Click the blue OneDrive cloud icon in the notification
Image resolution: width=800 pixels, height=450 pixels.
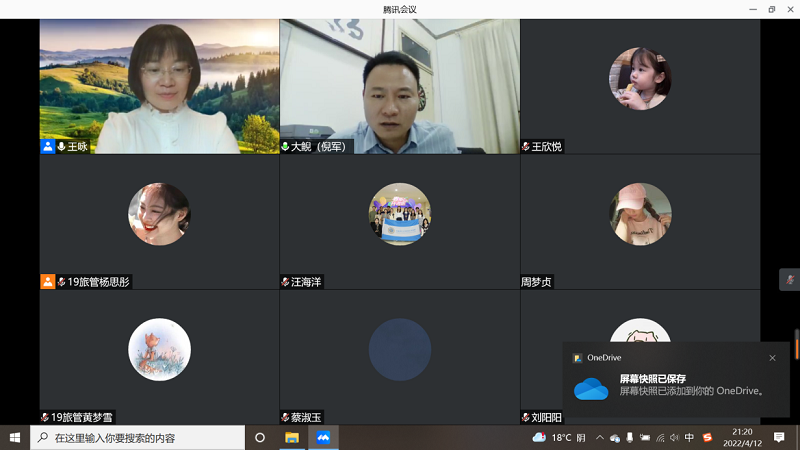(x=591, y=388)
